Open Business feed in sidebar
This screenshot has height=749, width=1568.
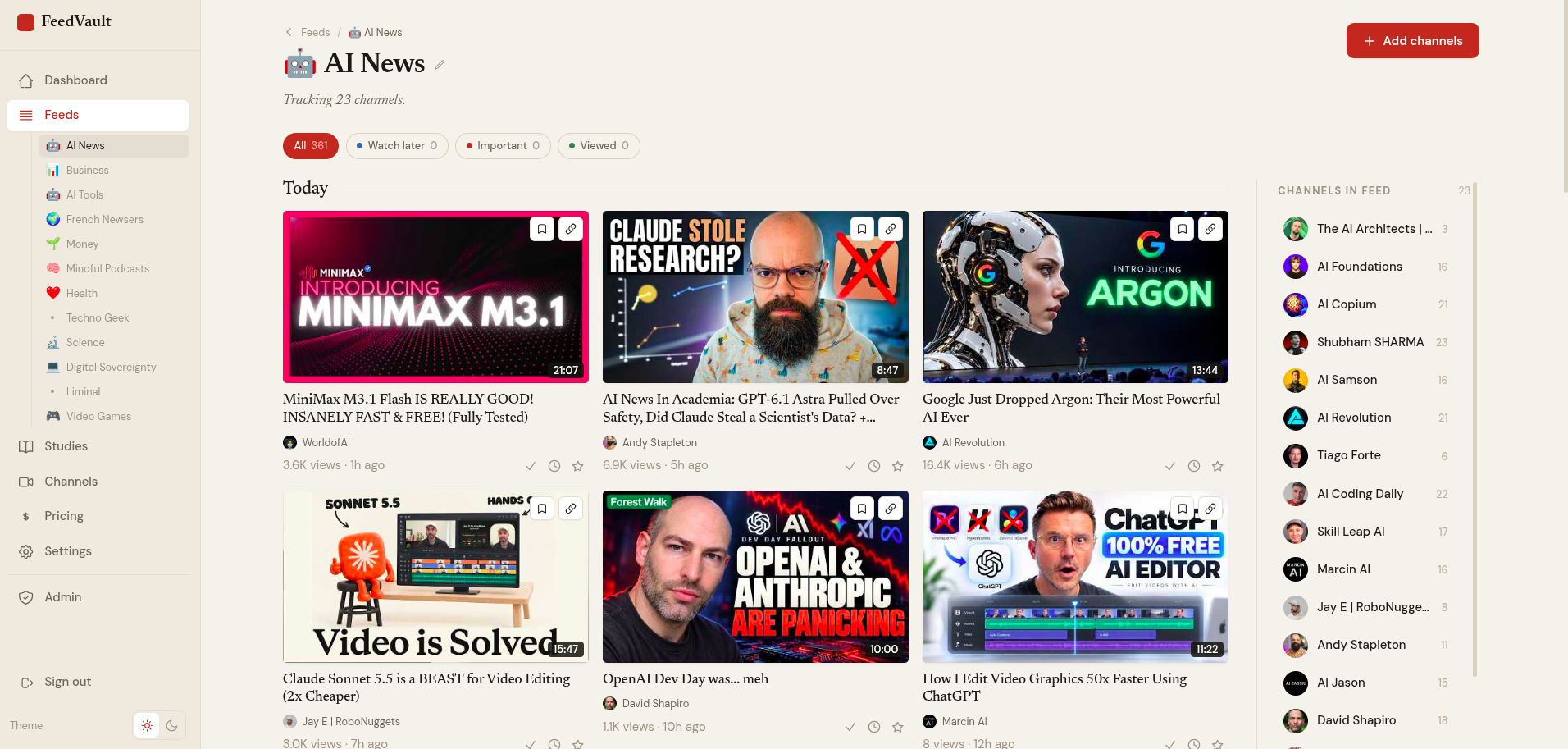(x=114, y=171)
